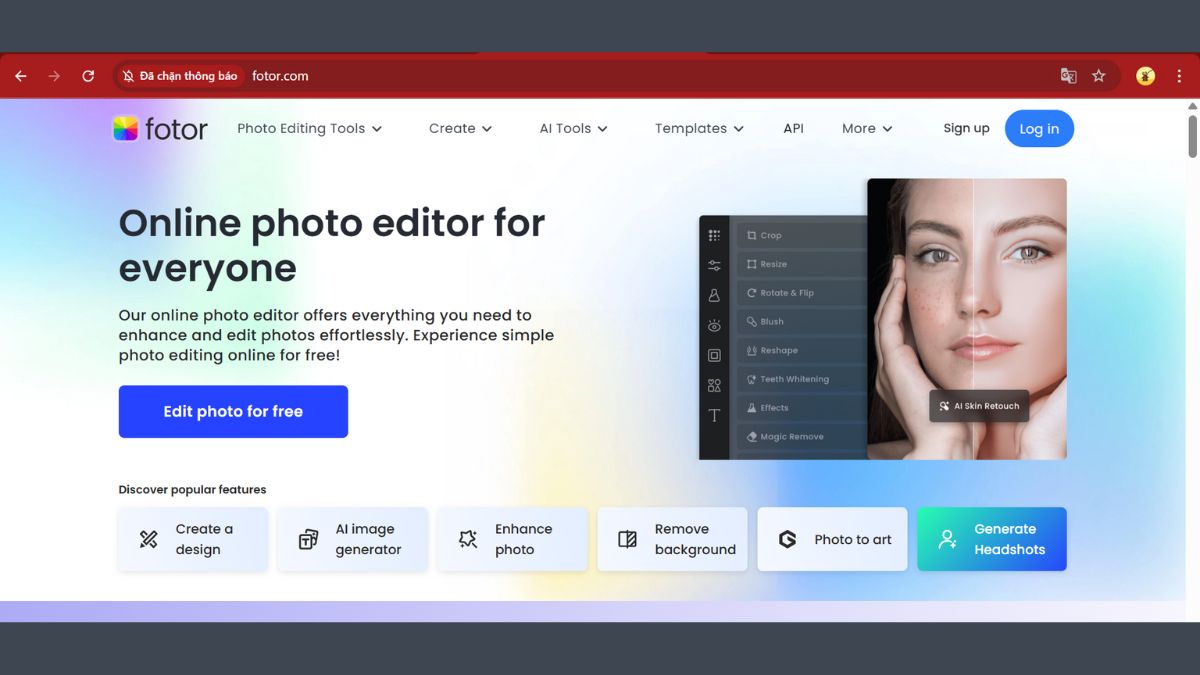This screenshot has width=1200, height=675.
Task: Select the Text tool in the editor sidebar
Action: point(714,414)
